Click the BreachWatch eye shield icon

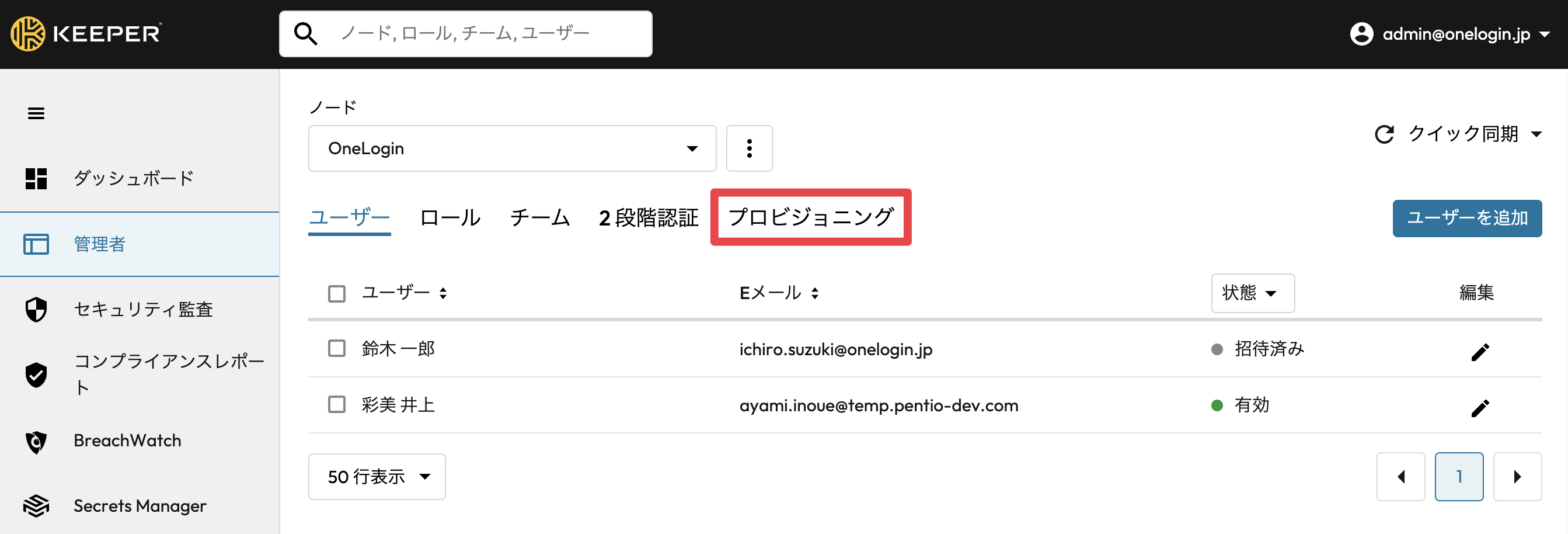[x=36, y=442]
